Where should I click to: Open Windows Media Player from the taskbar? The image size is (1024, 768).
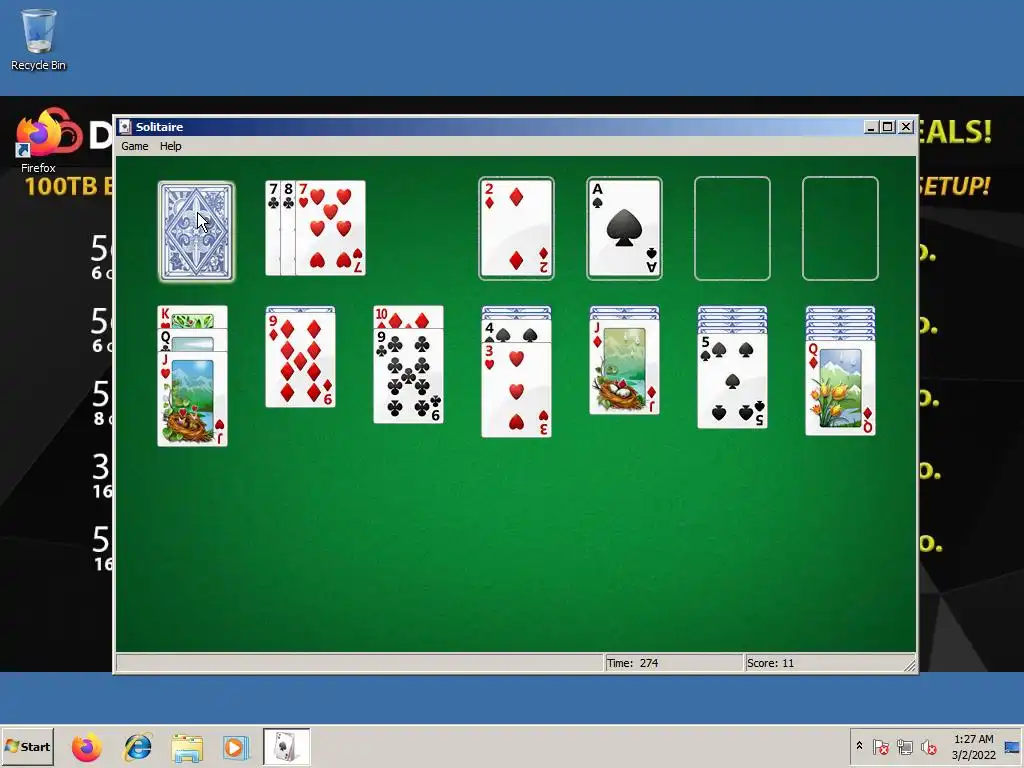click(235, 747)
